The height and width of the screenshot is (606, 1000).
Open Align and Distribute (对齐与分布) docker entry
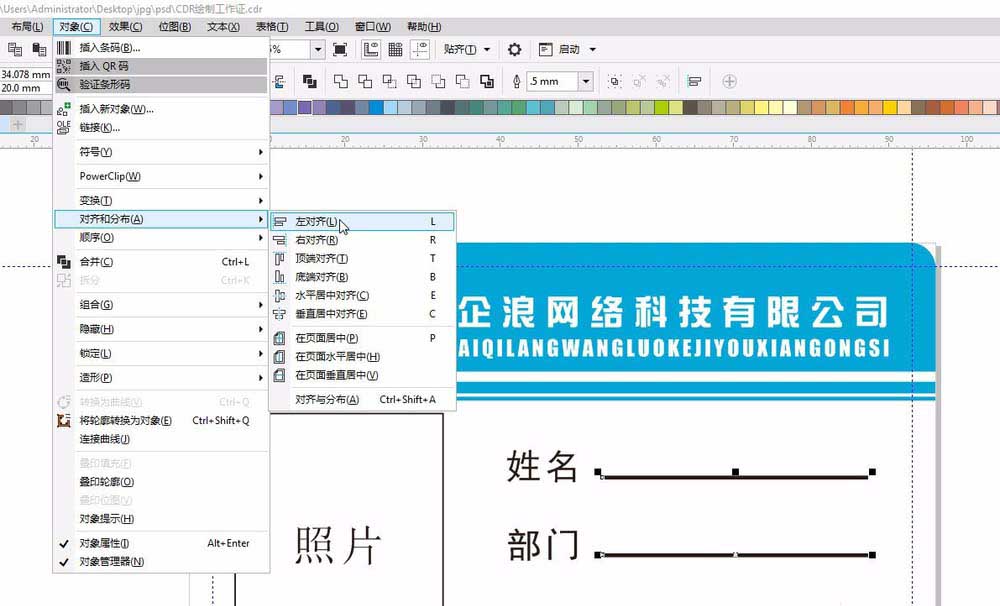click(362, 400)
